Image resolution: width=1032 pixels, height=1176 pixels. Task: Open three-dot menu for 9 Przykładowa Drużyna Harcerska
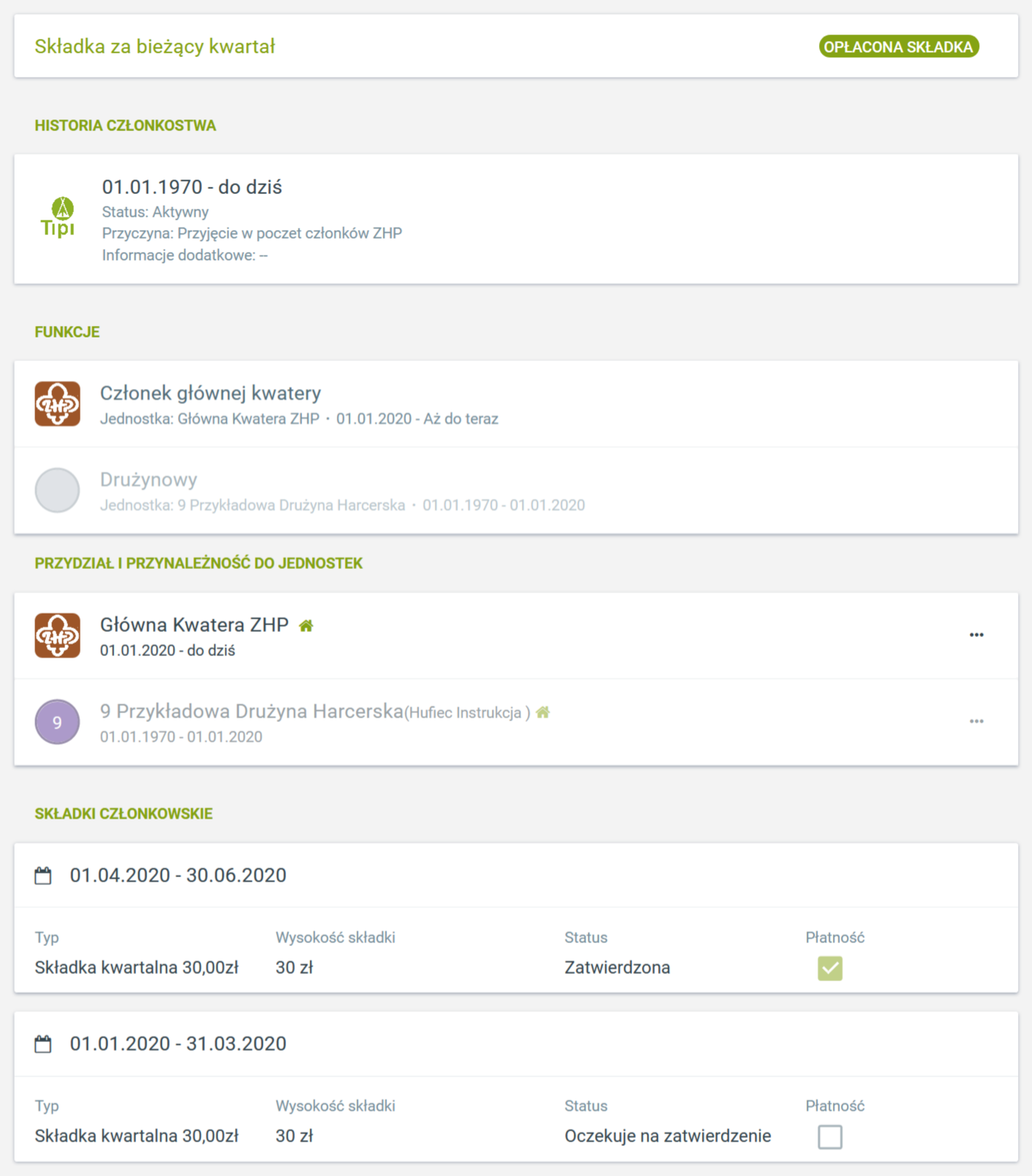(976, 721)
